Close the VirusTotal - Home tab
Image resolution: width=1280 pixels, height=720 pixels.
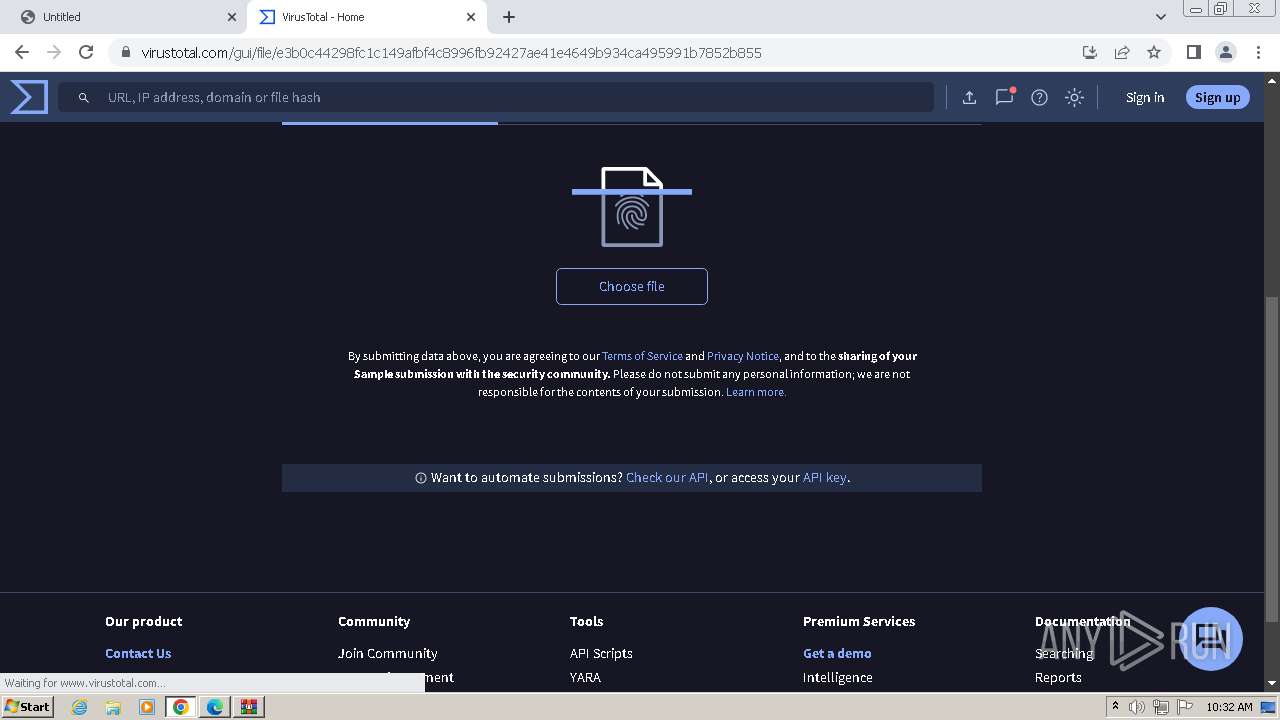point(472,17)
